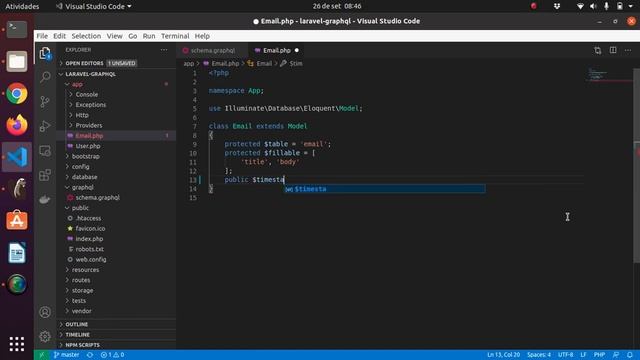Image resolution: width=640 pixels, height=360 pixels.
Task: Open editor more actions ellipsis
Action: pos(628,50)
